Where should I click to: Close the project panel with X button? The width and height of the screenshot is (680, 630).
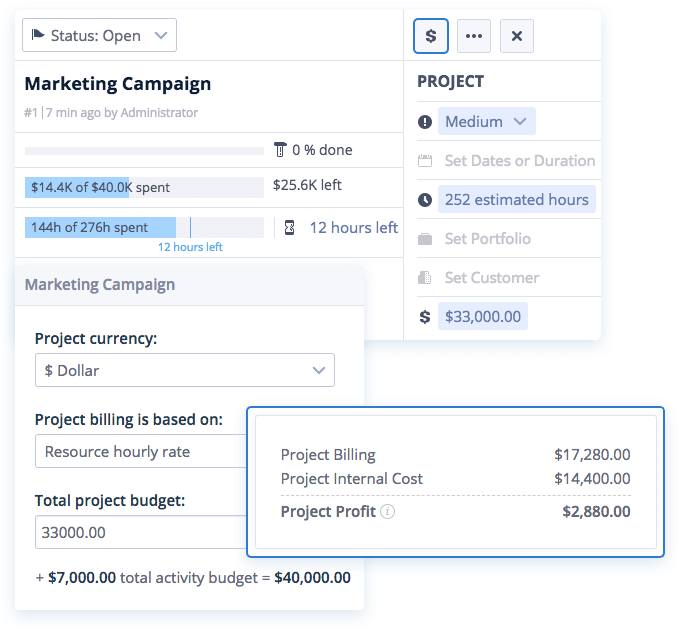[517, 36]
